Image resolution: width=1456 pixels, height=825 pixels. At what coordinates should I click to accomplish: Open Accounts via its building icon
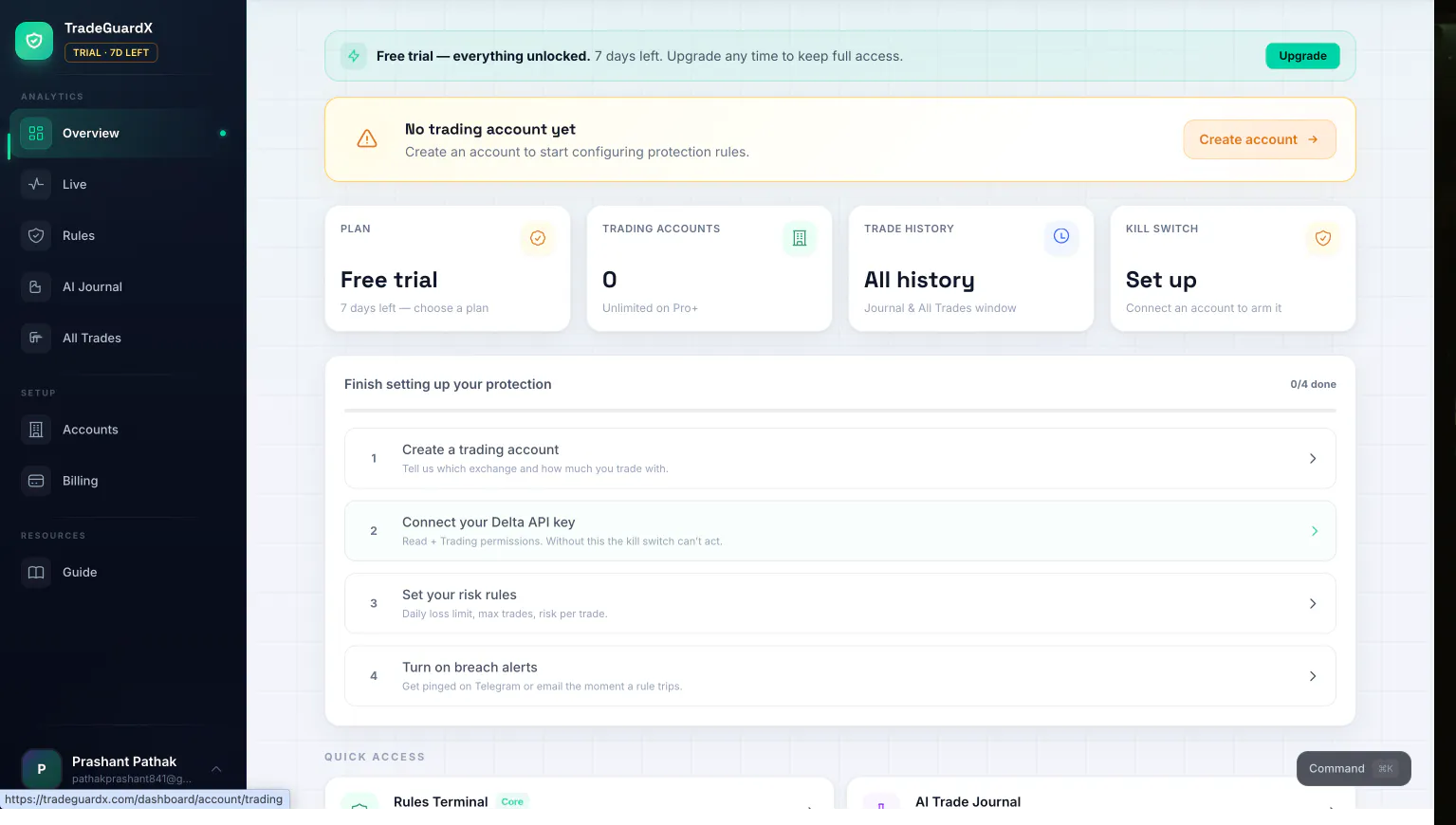click(x=36, y=430)
